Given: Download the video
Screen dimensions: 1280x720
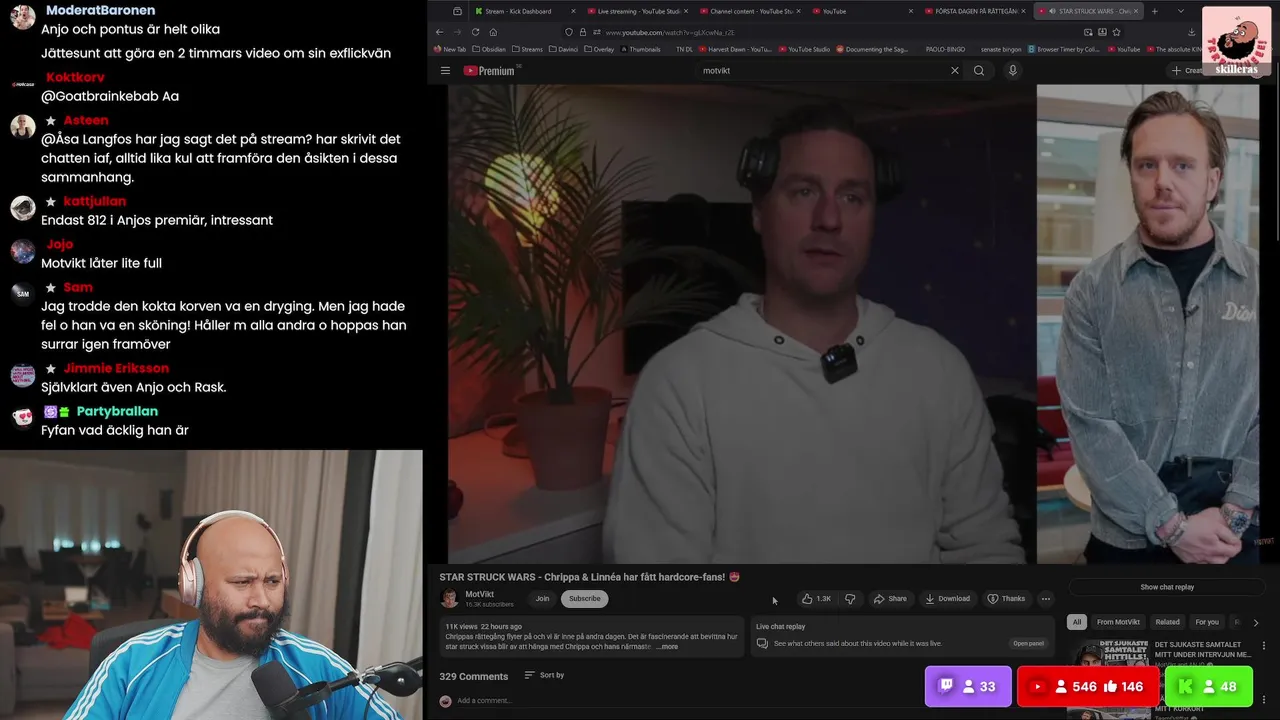Looking at the screenshot, I should pyautogui.click(x=947, y=599).
